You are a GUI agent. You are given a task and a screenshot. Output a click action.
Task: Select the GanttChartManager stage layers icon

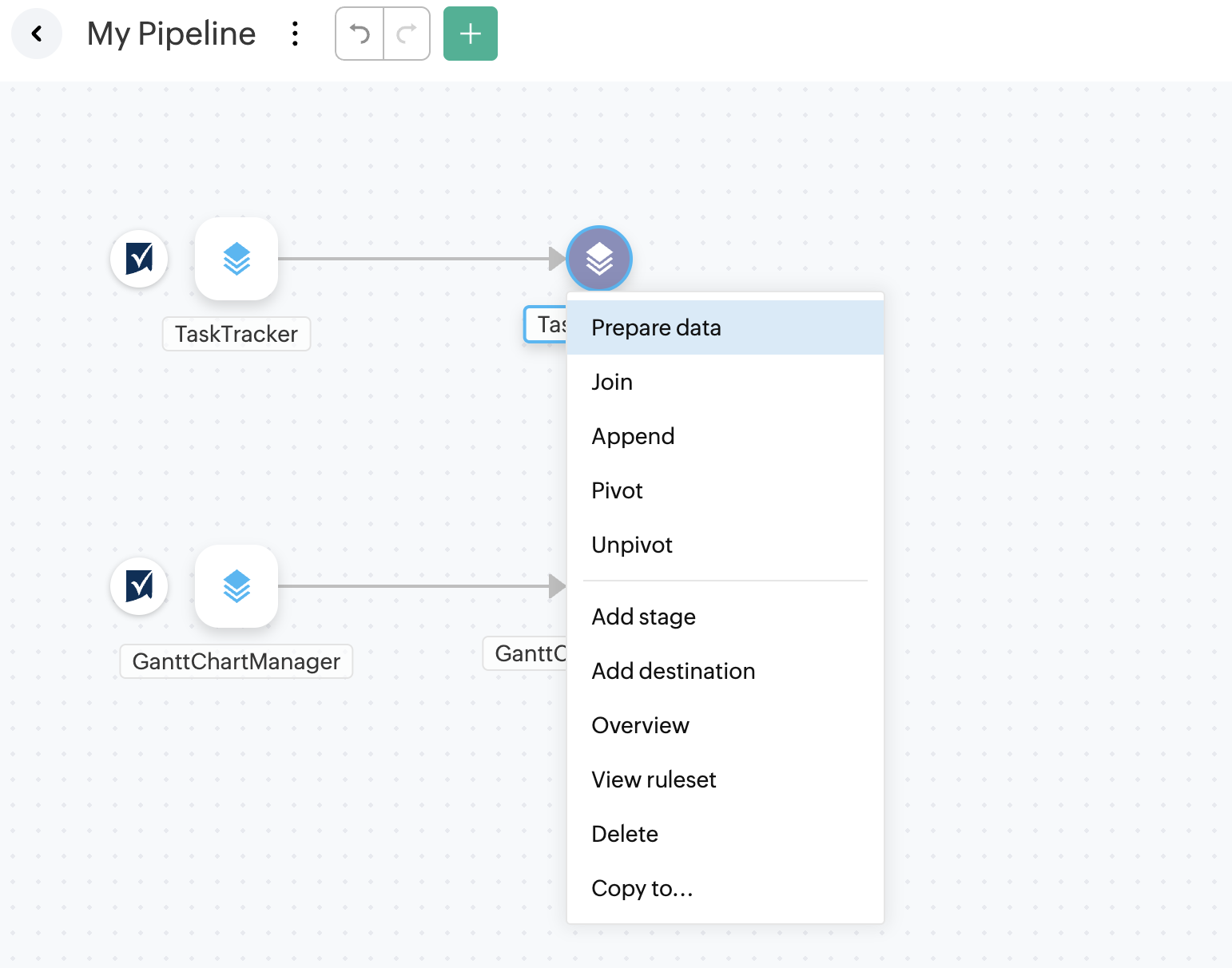pyautogui.click(x=236, y=586)
